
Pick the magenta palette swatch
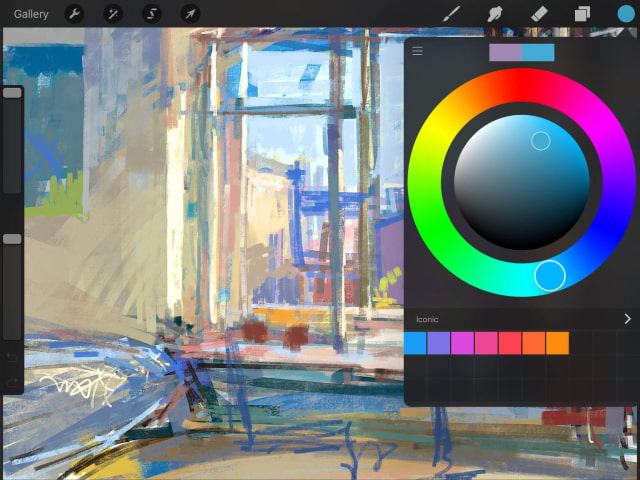(462, 343)
